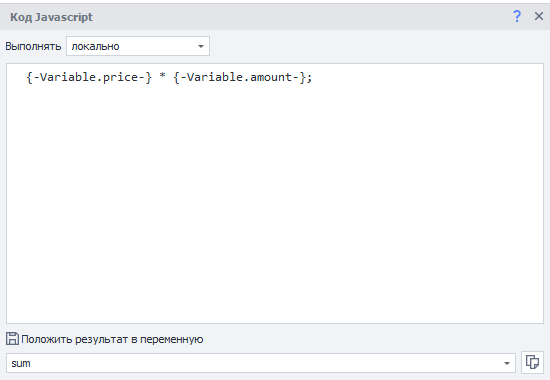Click the Выполнять label
Viewport: 550px width, 380px height.
click(x=33, y=46)
